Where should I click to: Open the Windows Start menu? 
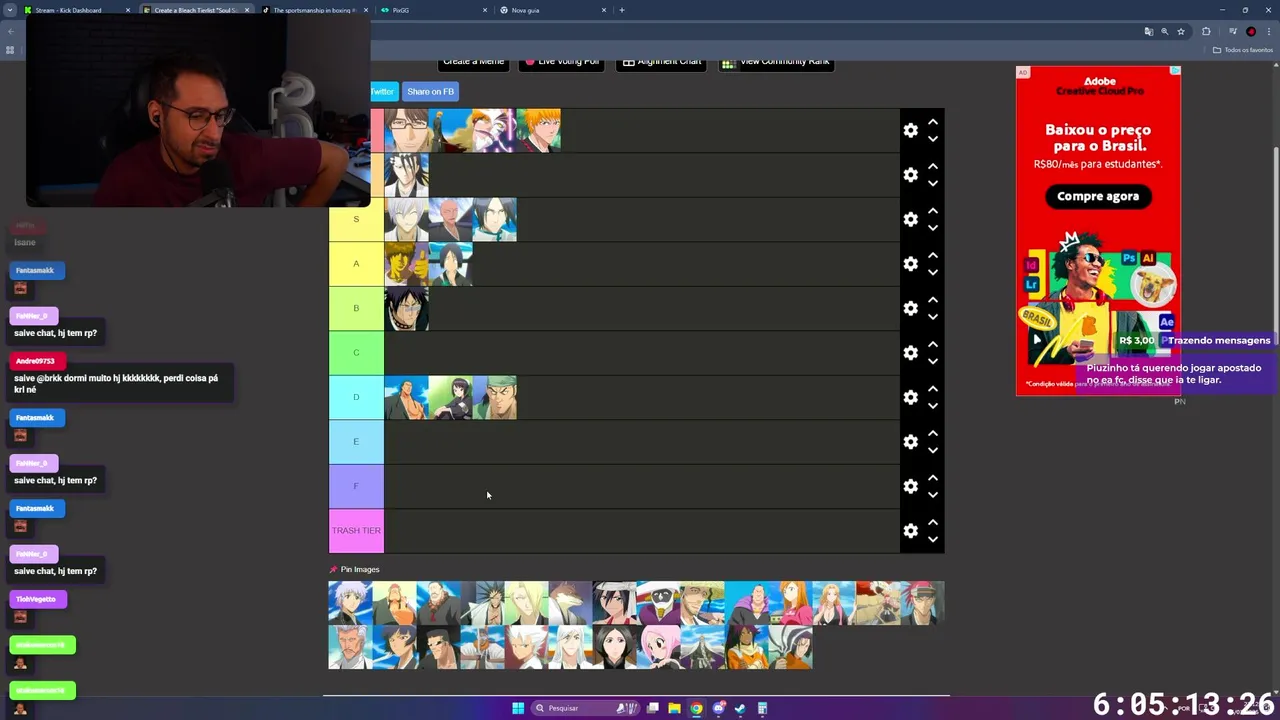518,708
